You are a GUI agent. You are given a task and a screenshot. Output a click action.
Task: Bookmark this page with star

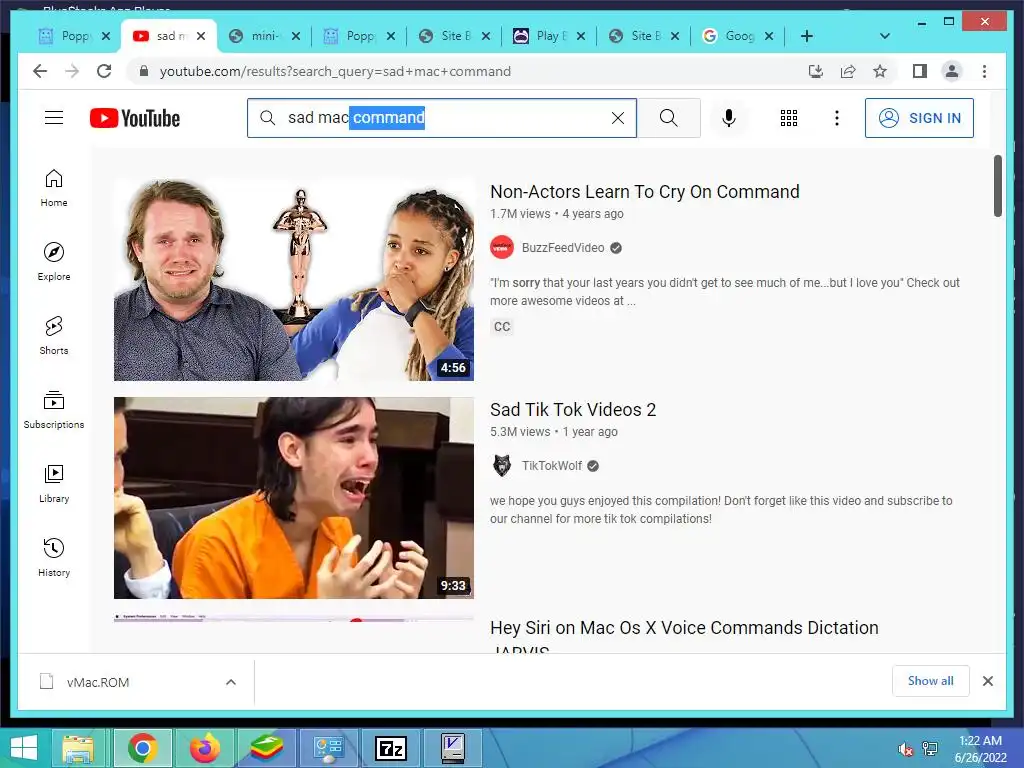click(880, 71)
